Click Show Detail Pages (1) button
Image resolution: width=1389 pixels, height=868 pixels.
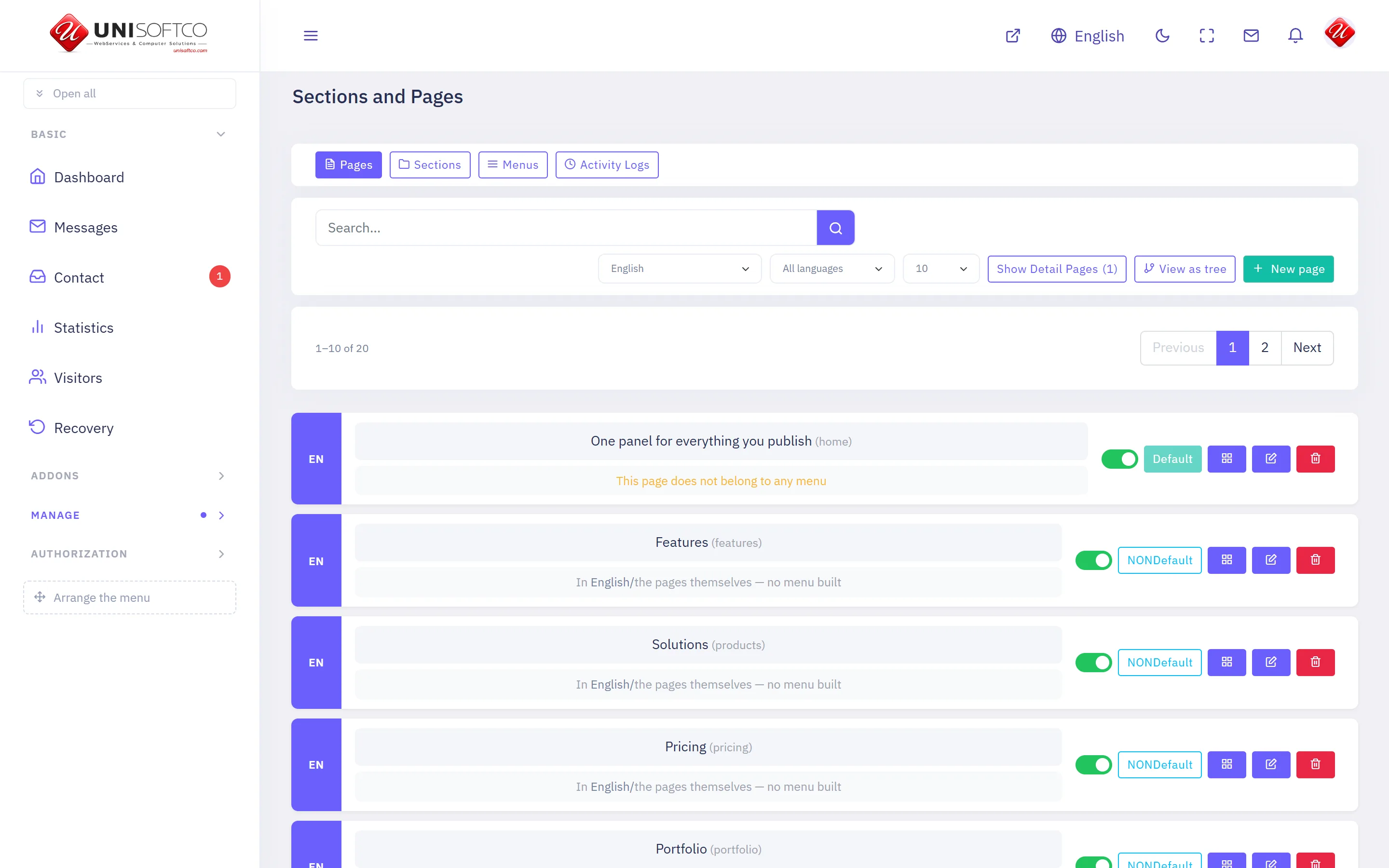click(1057, 269)
